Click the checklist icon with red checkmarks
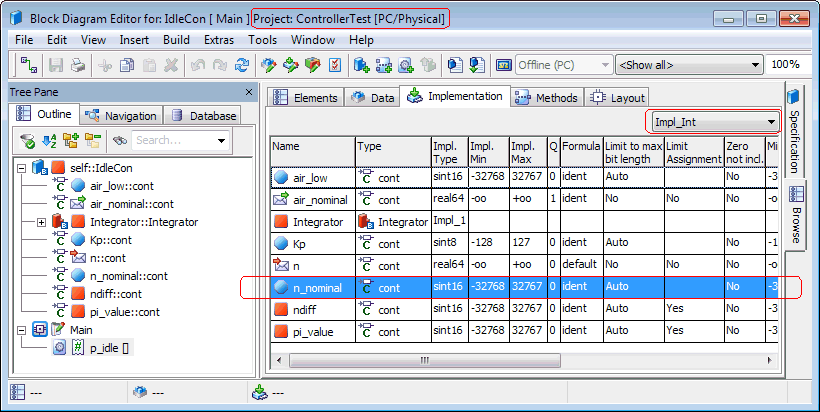820x412 pixels. point(335,65)
